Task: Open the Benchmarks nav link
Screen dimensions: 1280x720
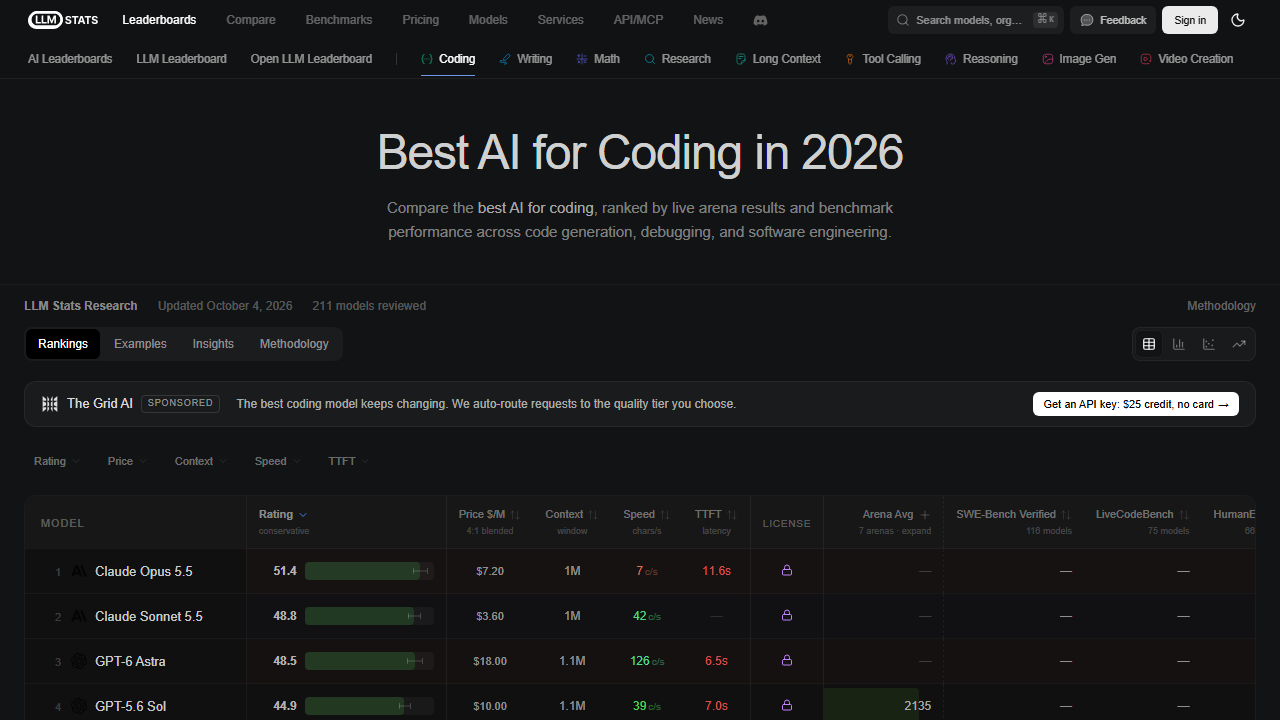Action: (339, 20)
